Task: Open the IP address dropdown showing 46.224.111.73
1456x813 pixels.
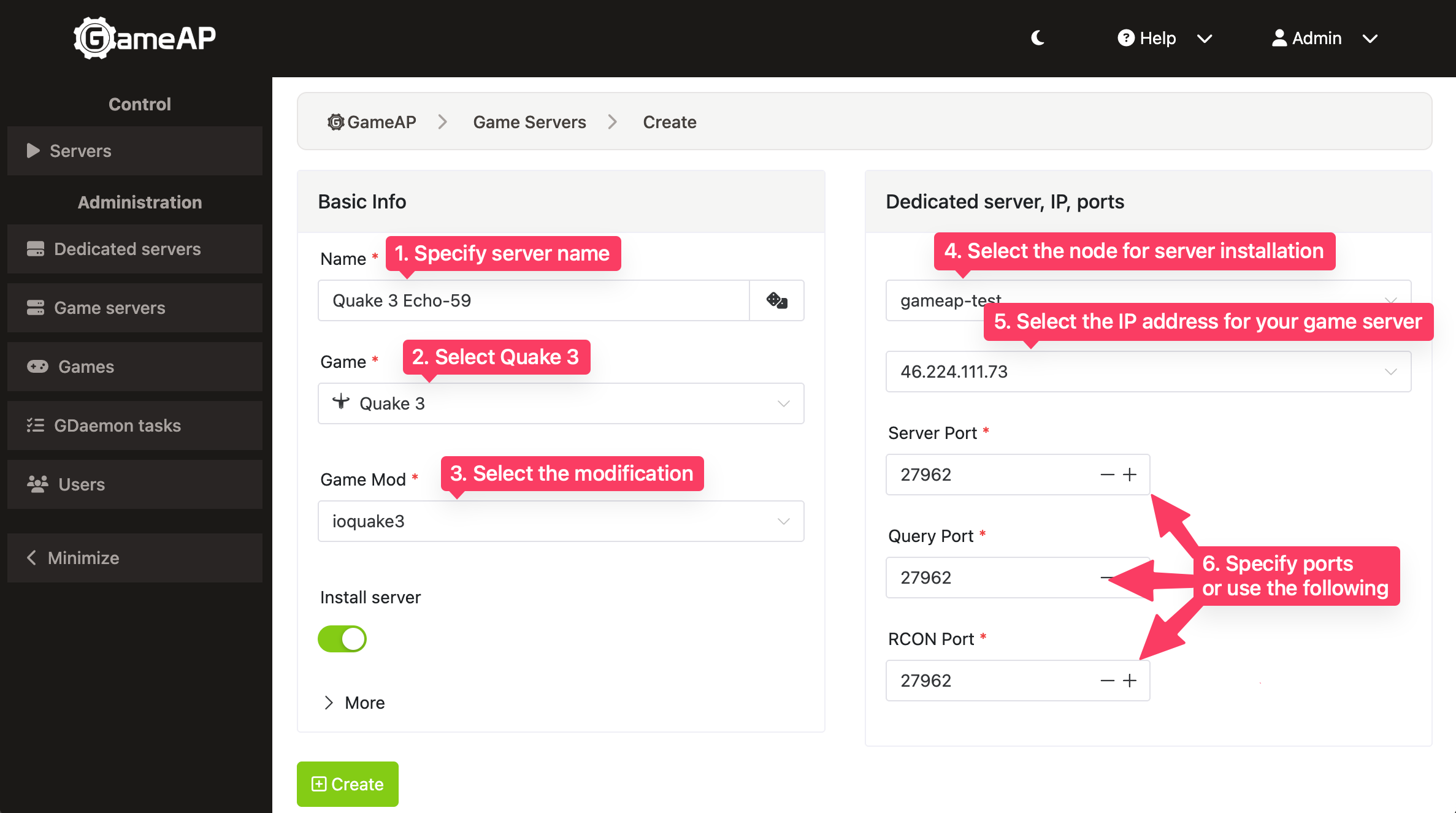Action: (x=1148, y=372)
